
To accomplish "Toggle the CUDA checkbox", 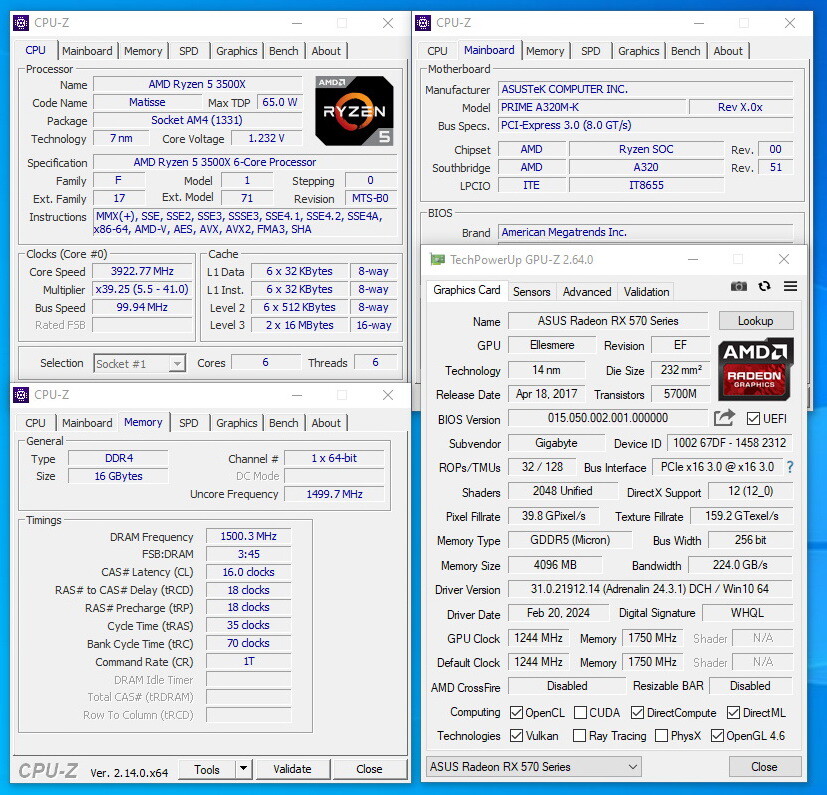I will (579, 713).
